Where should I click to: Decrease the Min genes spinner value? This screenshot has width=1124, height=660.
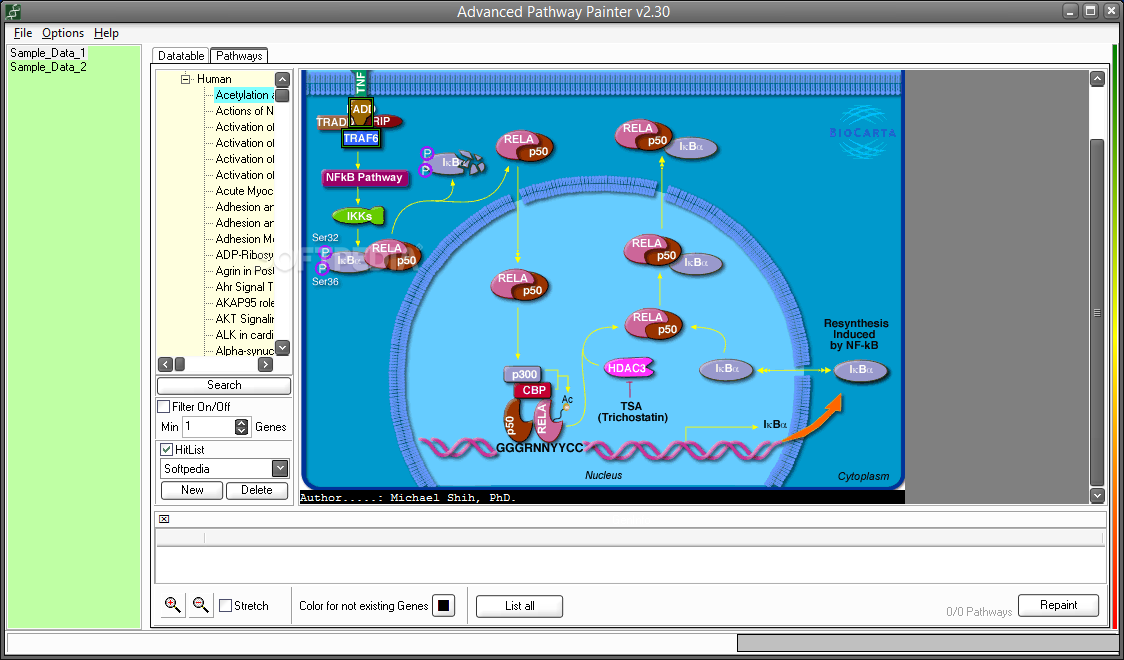coord(242,431)
